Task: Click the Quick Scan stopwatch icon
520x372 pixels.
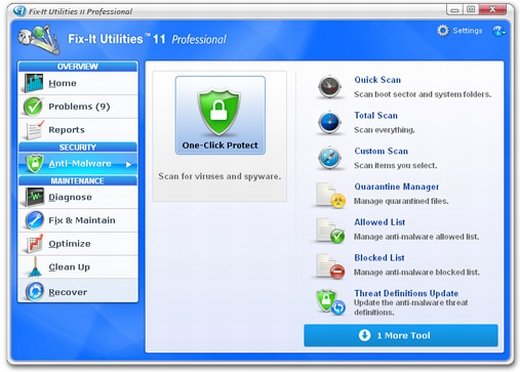Action: (x=329, y=87)
